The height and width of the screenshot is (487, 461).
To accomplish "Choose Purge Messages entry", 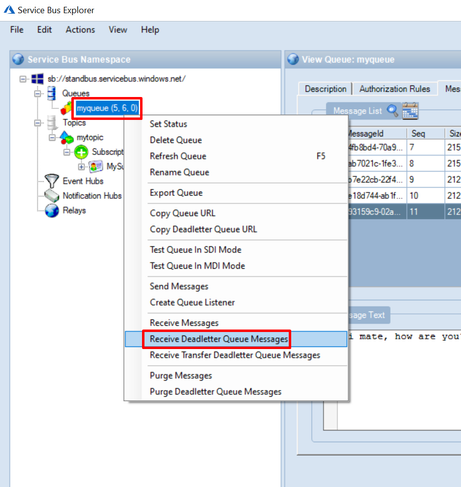I will tap(236, 375).
